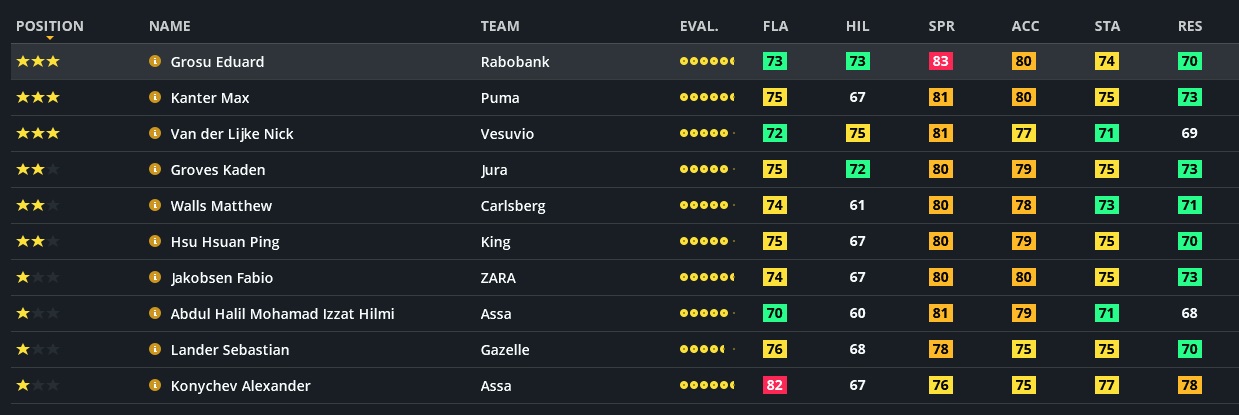This screenshot has height=415, width=1239.
Task: Open info icon for Walls Matthew
Action: tap(155, 206)
